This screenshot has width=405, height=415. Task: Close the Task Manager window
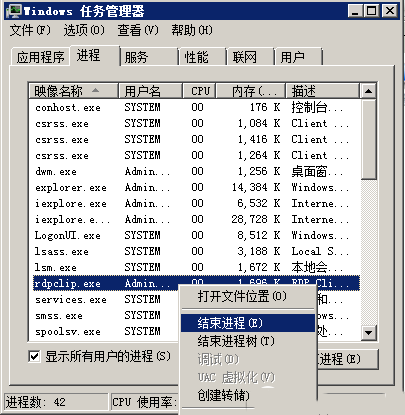[x=389, y=11]
